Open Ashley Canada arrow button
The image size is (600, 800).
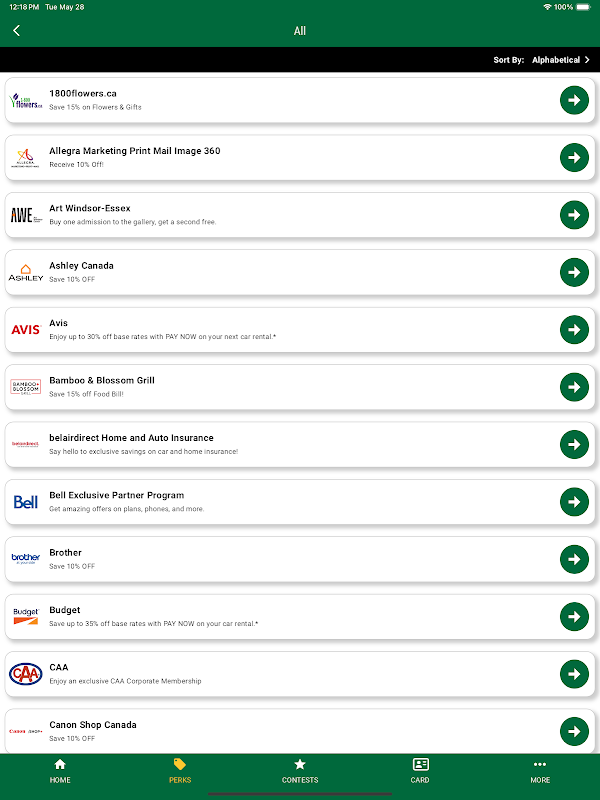coord(574,272)
